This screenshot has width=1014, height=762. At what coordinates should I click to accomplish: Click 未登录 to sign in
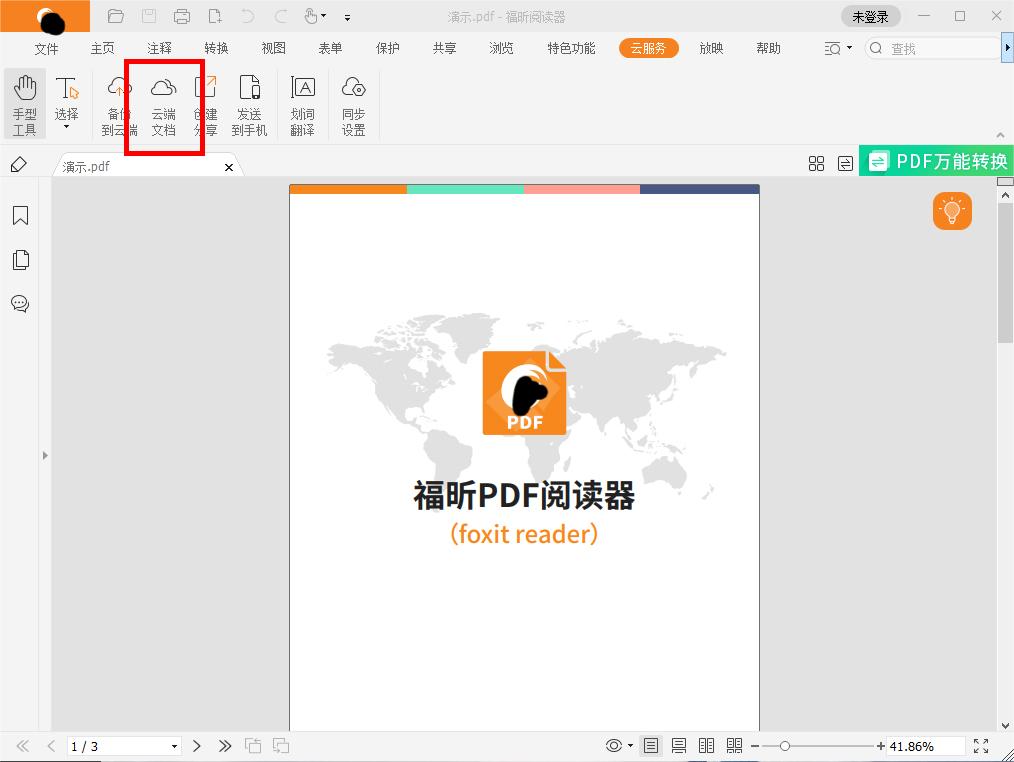872,16
